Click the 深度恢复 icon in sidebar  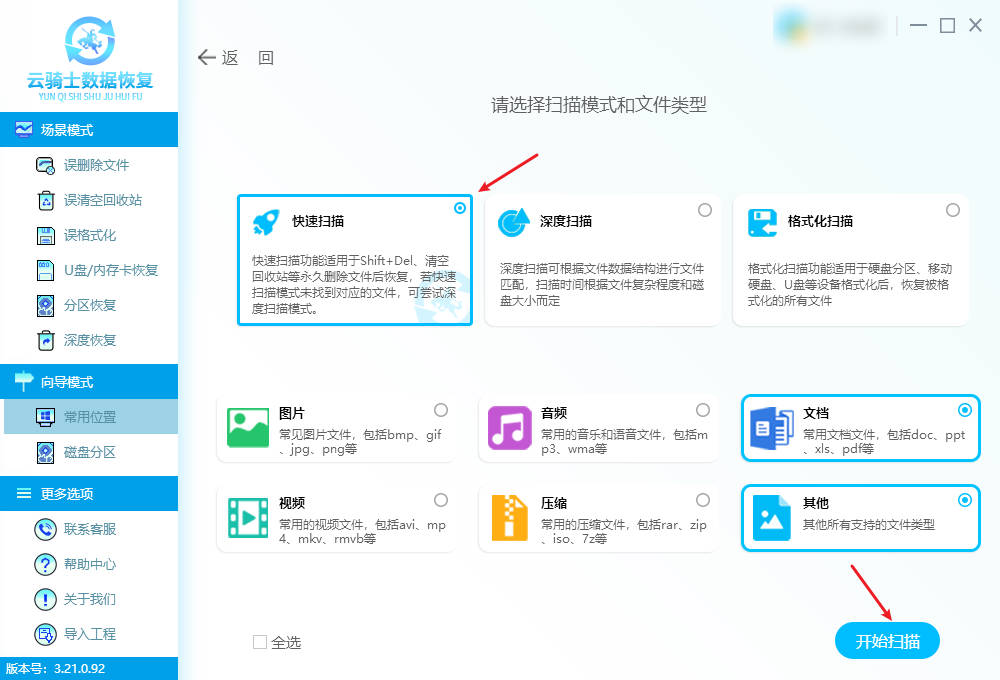pos(45,340)
